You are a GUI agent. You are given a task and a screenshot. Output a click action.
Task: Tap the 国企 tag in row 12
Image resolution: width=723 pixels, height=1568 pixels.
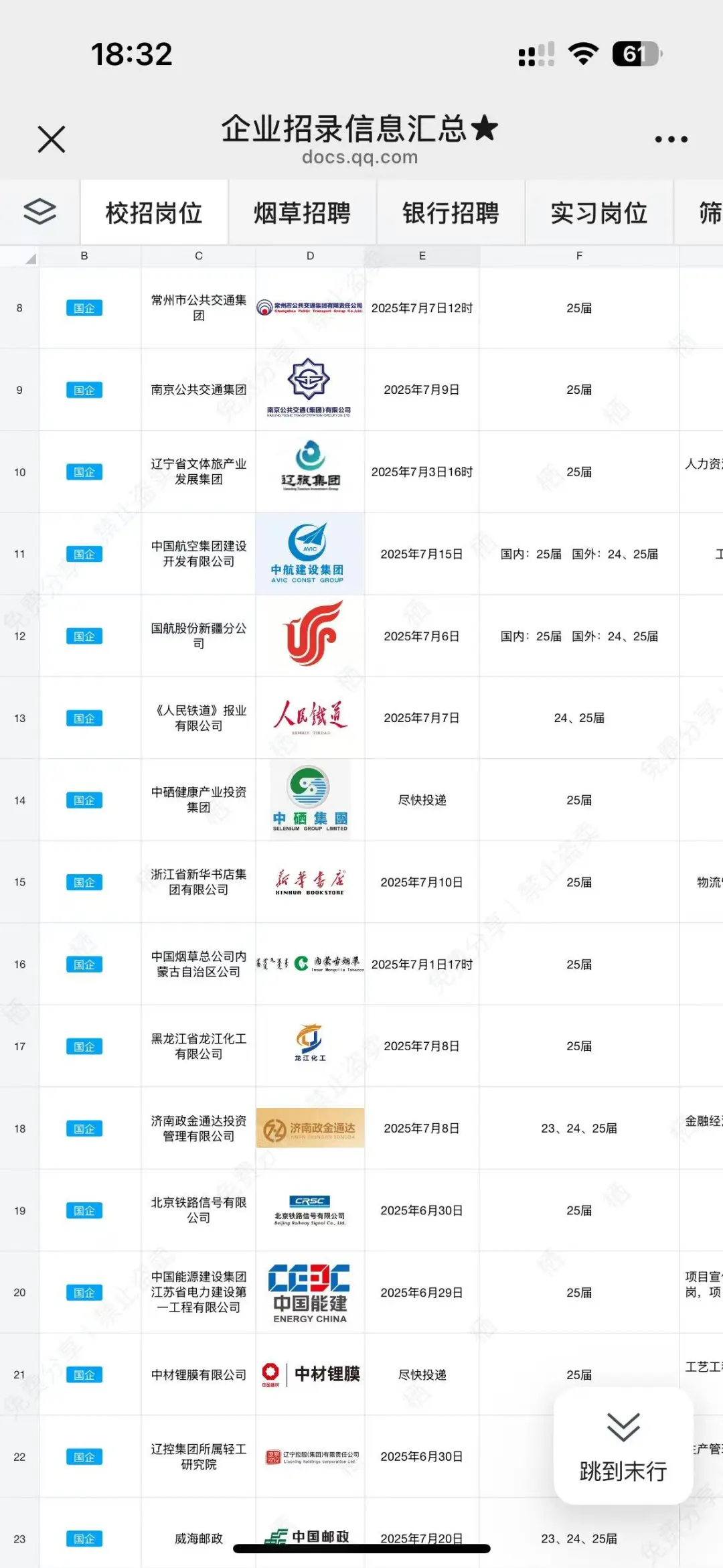click(84, 636)
